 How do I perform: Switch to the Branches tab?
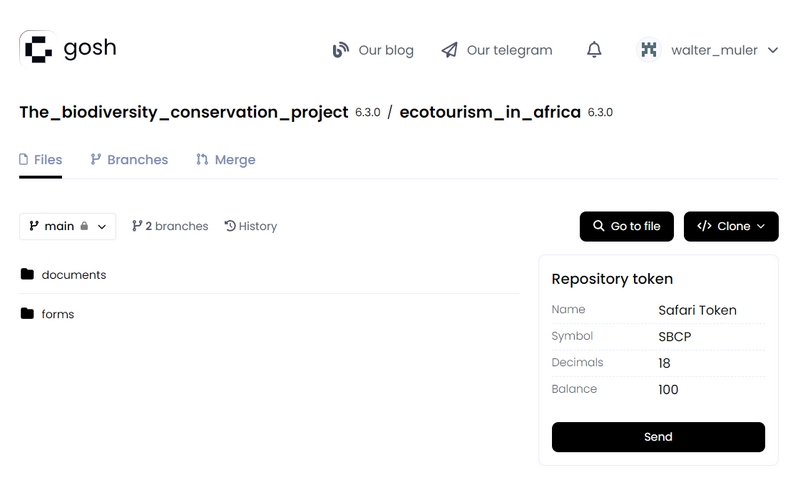coord(129,160)
